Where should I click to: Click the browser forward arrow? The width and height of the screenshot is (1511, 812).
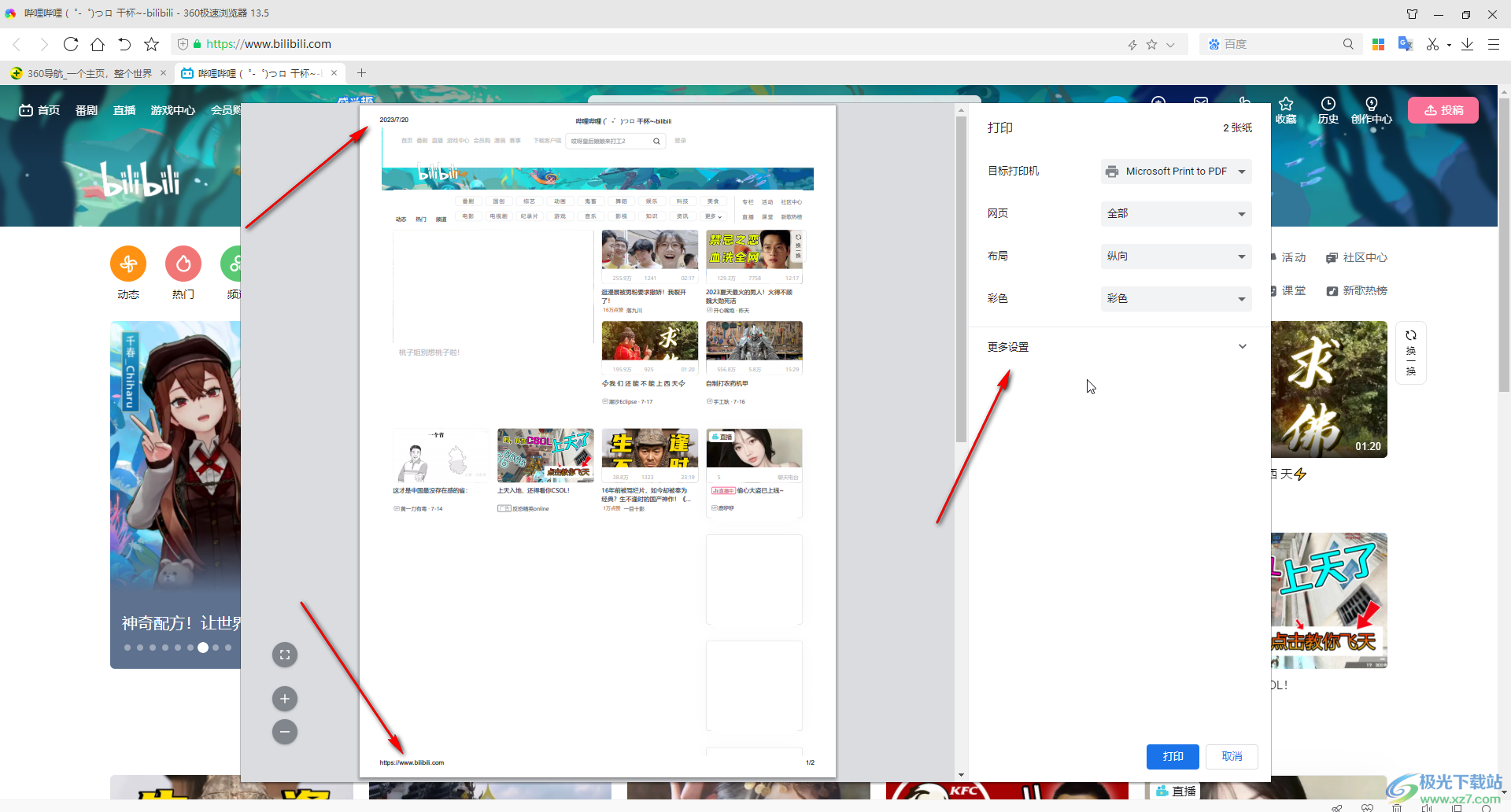click(43, 44)
